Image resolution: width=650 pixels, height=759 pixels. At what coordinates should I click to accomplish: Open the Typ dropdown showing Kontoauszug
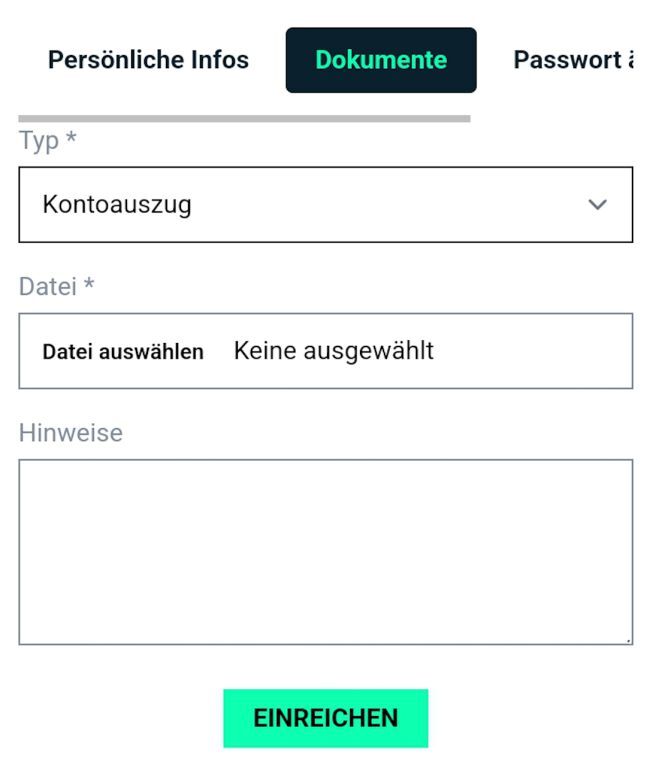[325, 205]
